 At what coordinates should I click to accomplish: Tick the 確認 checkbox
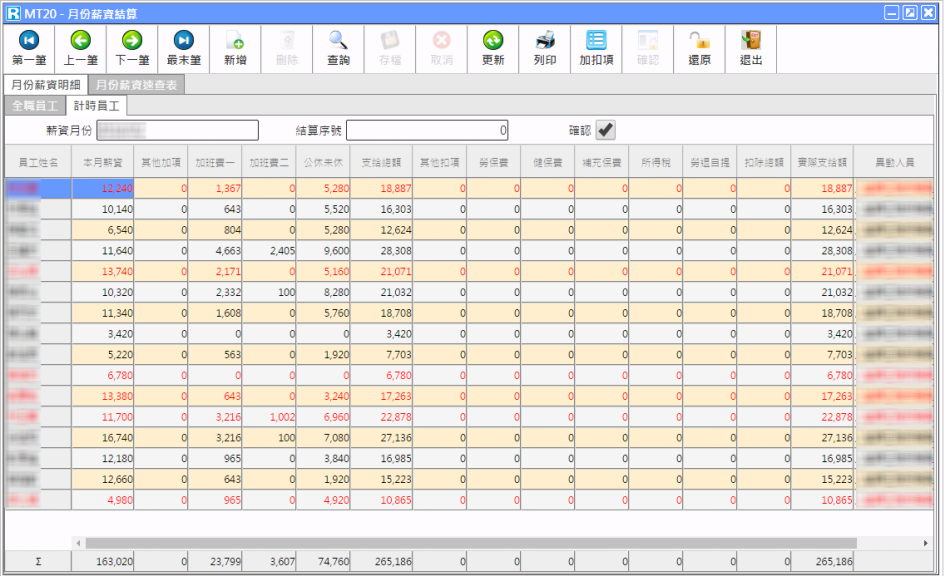coord(605,130)
